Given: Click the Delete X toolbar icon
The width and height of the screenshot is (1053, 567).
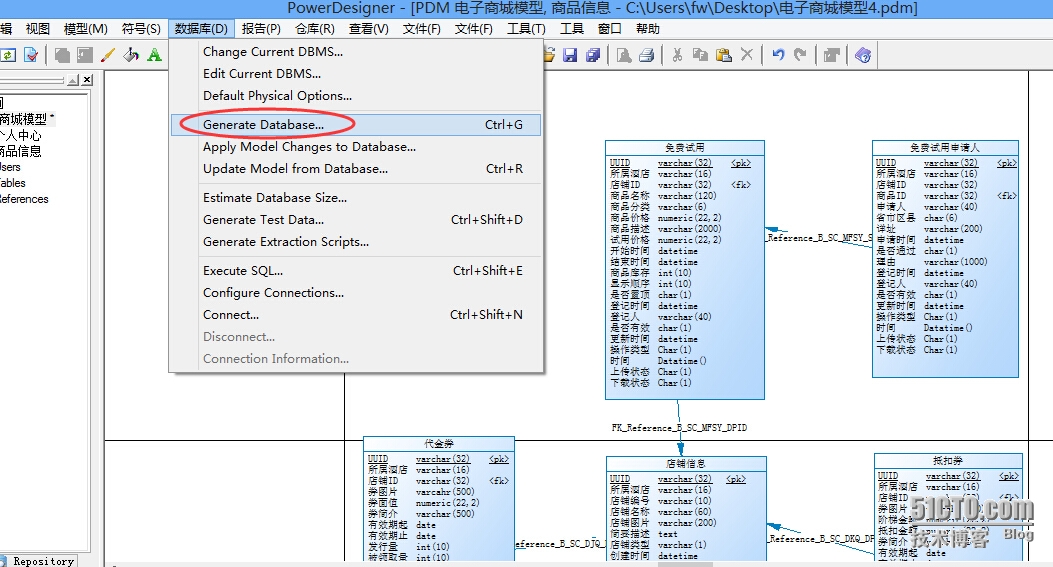Looking at the screenshot, I should click(x=747, y=55).
